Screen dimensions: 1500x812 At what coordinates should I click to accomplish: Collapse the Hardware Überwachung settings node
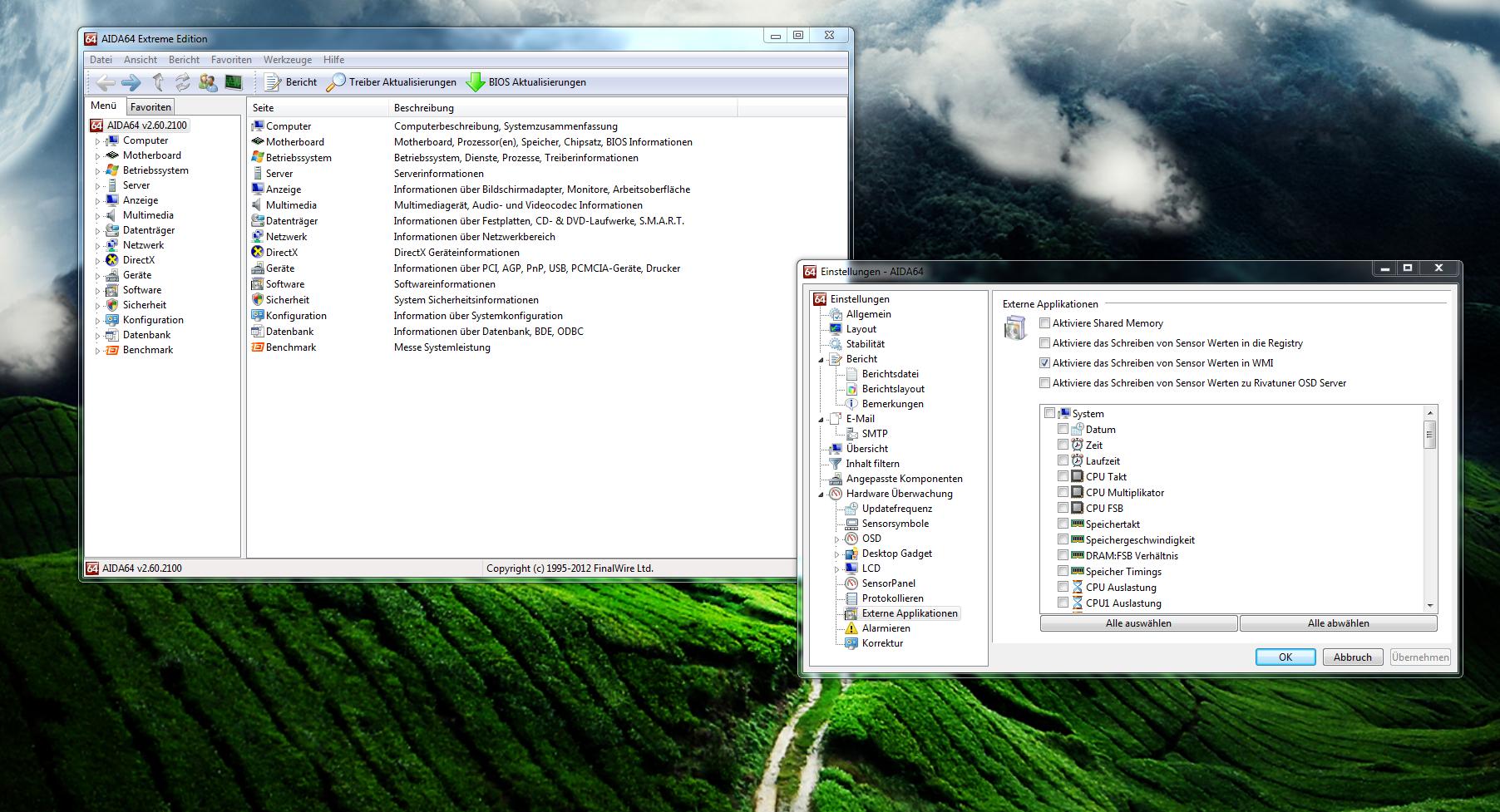tap(822, 495)
